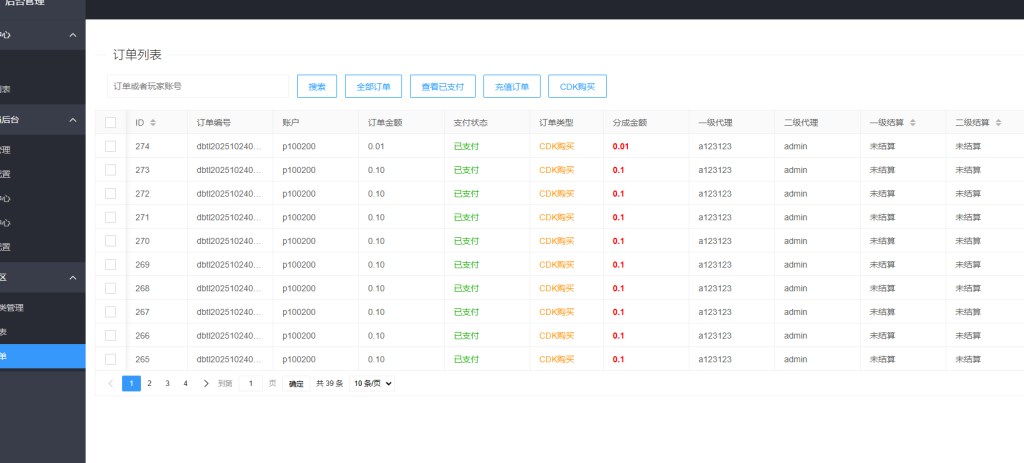The image size is (1024, 463).
Task: Collapse the third sidebar group chevron
Action: 72,277
